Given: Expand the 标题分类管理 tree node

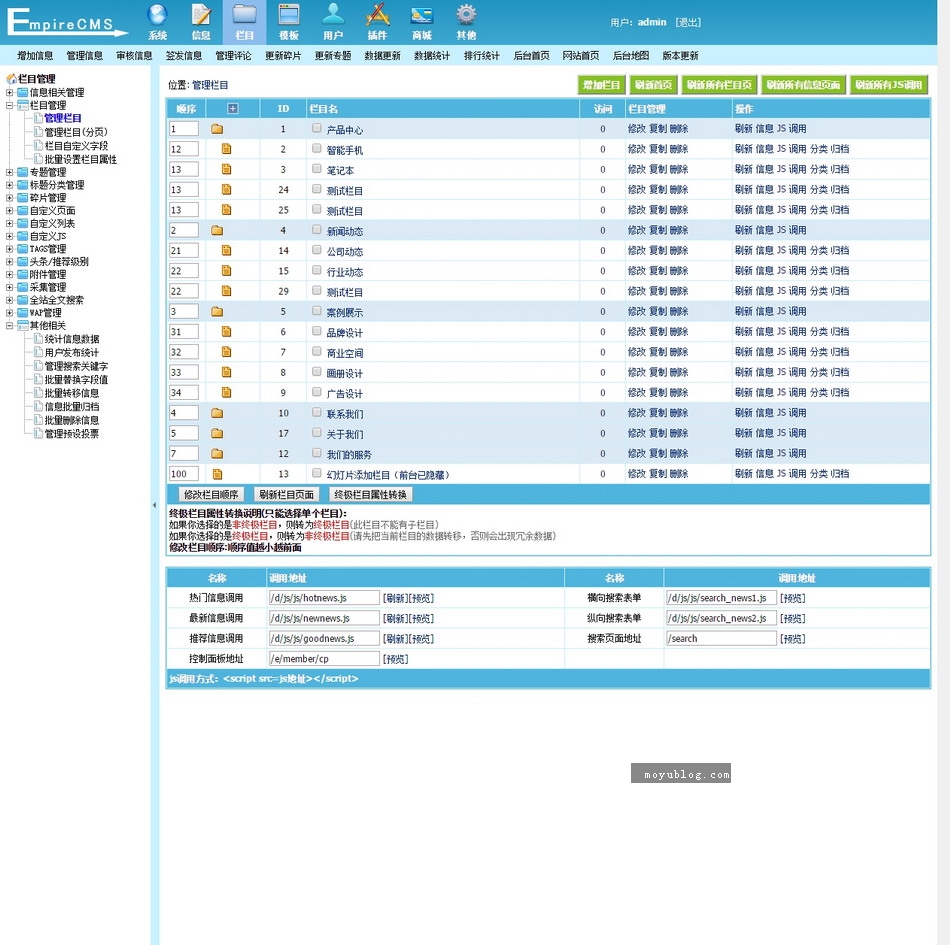Looking at the screenshot, I should point(9,185).
